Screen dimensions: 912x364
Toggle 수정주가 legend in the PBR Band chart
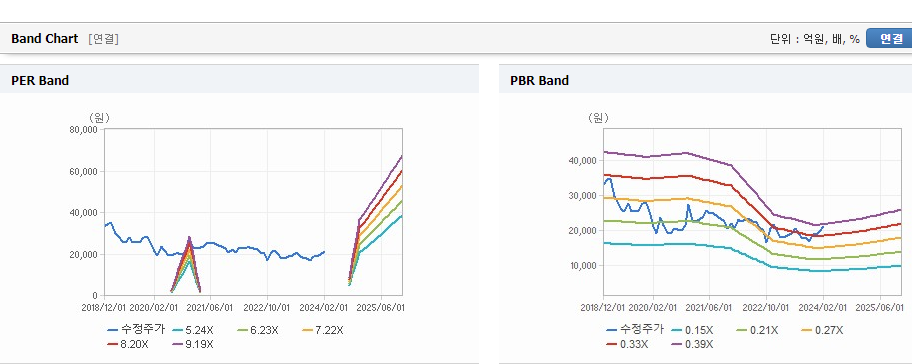click(635, 330)
